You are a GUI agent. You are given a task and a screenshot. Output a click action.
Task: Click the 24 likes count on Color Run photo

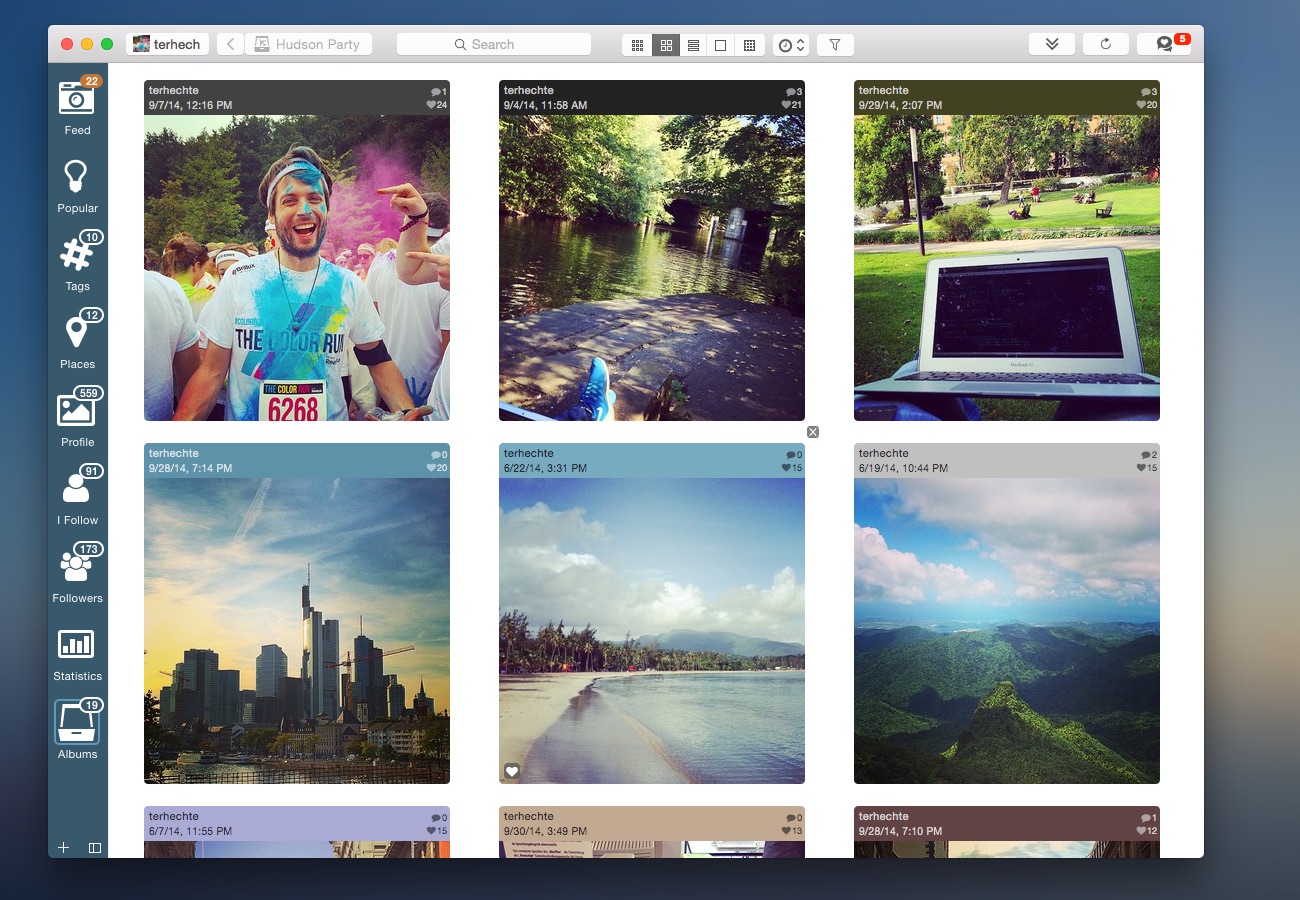437,105
